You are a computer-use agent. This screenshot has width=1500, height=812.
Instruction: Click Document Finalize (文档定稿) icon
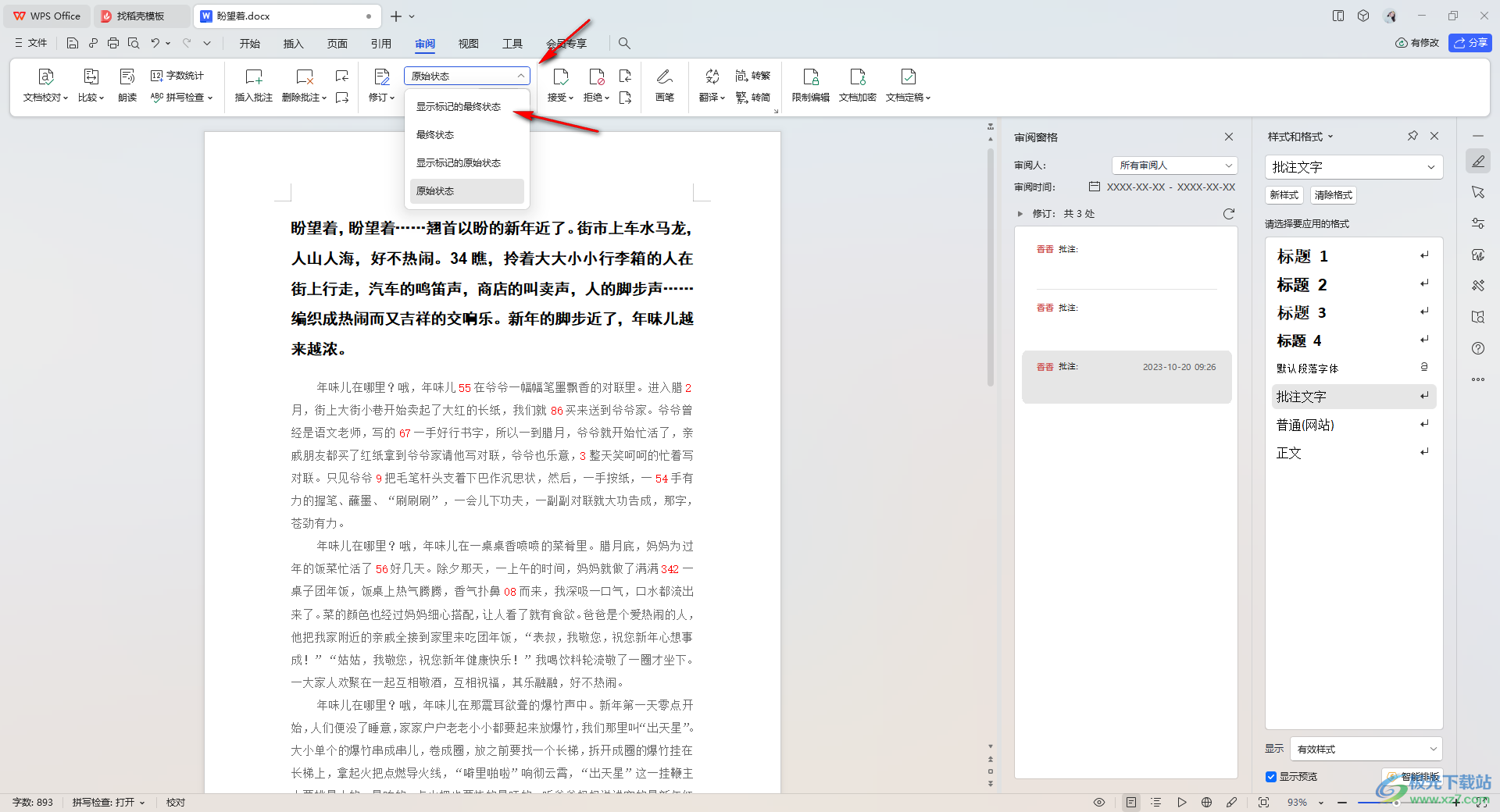(909, 77)
